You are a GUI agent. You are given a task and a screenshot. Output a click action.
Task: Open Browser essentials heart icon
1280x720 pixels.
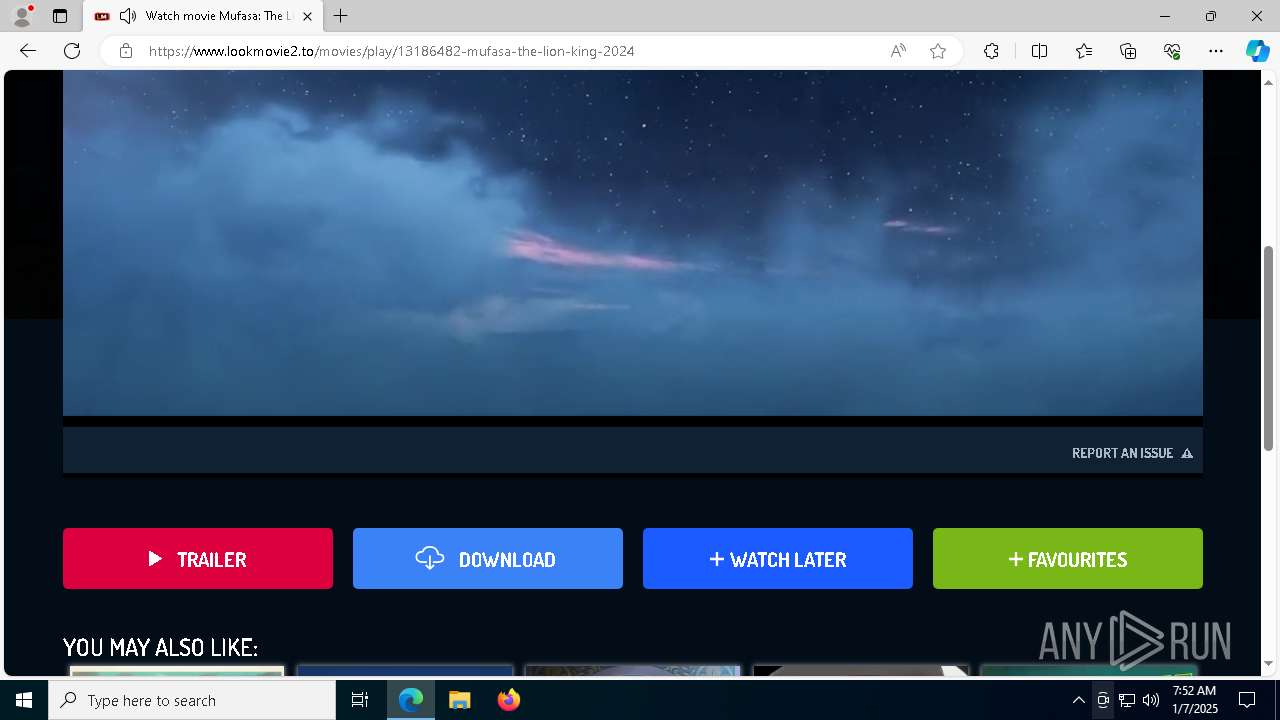click(x=1172, y=51)
